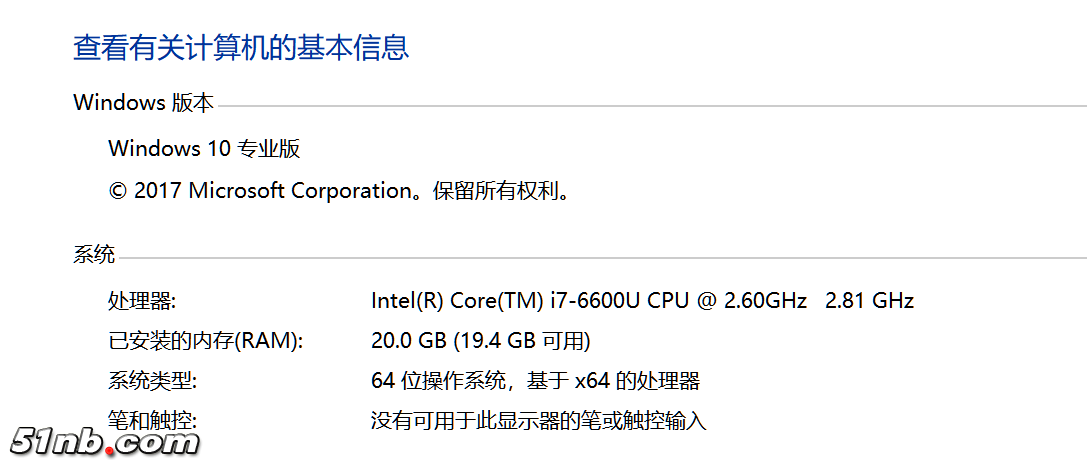Click the 51nb.com watermark logo
This screenshot has width=1087, height=465.
105,441
